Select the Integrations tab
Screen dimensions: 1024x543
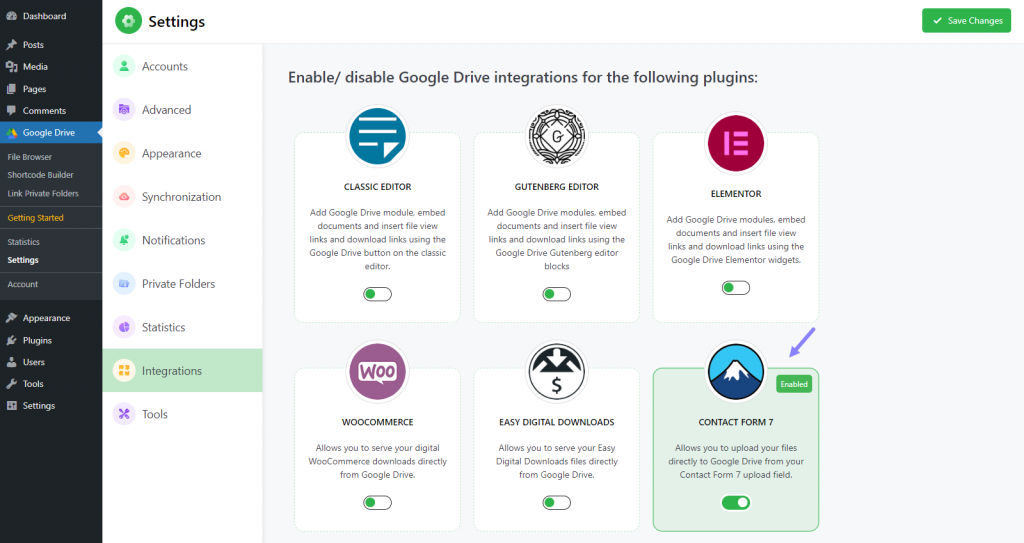click(182, 370)
